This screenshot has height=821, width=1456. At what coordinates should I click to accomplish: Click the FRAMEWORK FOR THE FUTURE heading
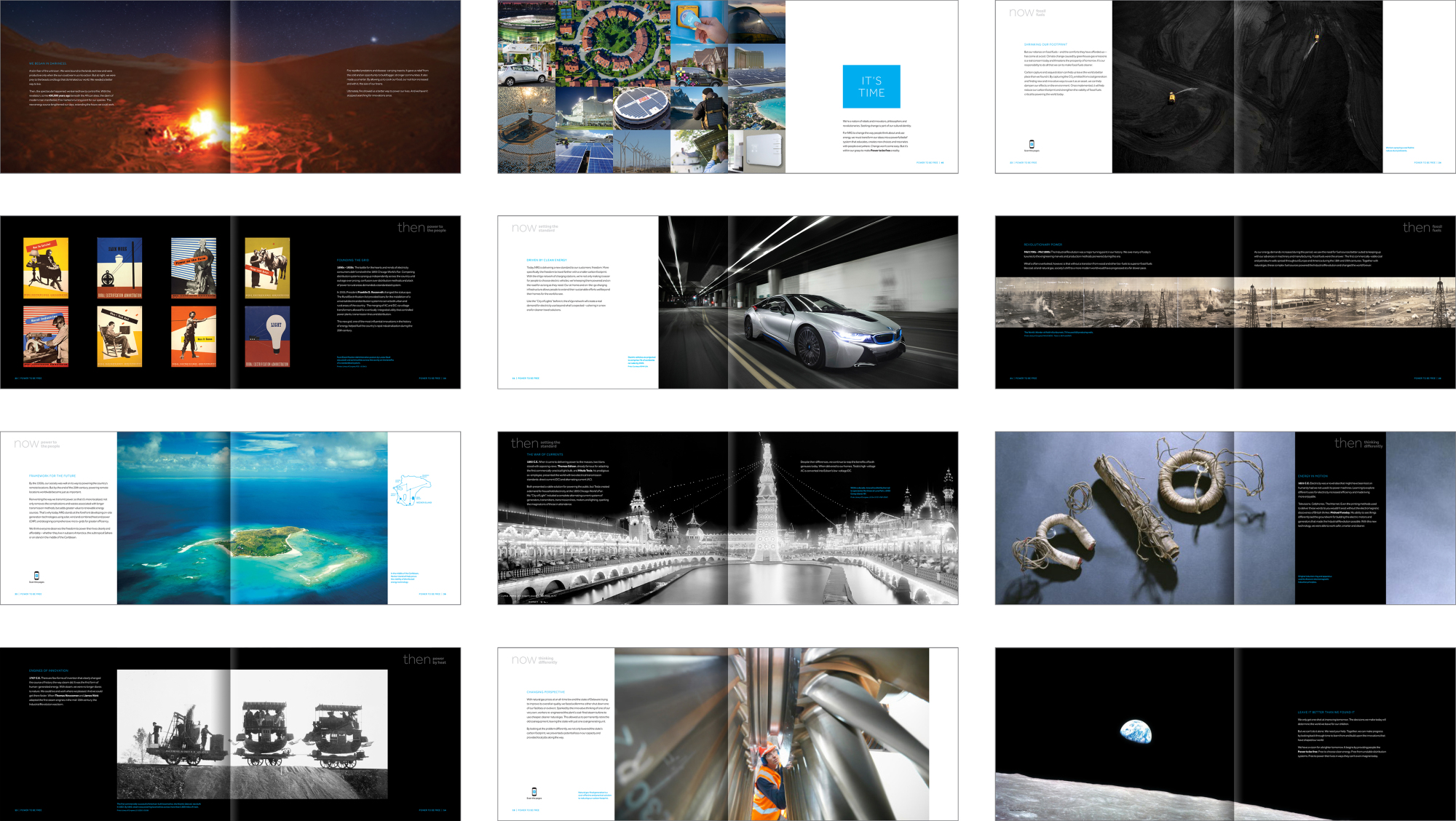pyautogui.click(x=52, y=475)
